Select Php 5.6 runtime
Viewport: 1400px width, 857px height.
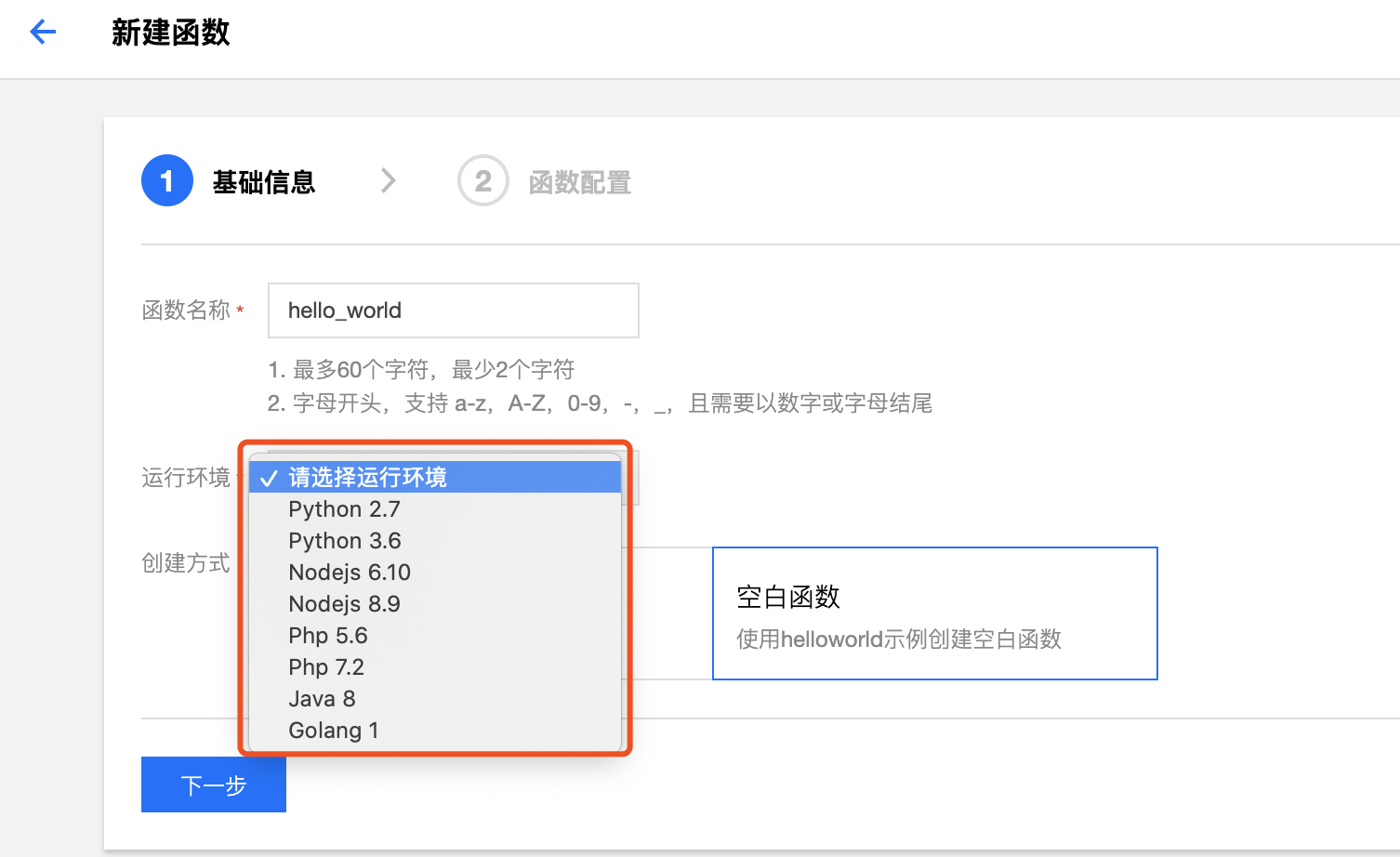(328, 635)
